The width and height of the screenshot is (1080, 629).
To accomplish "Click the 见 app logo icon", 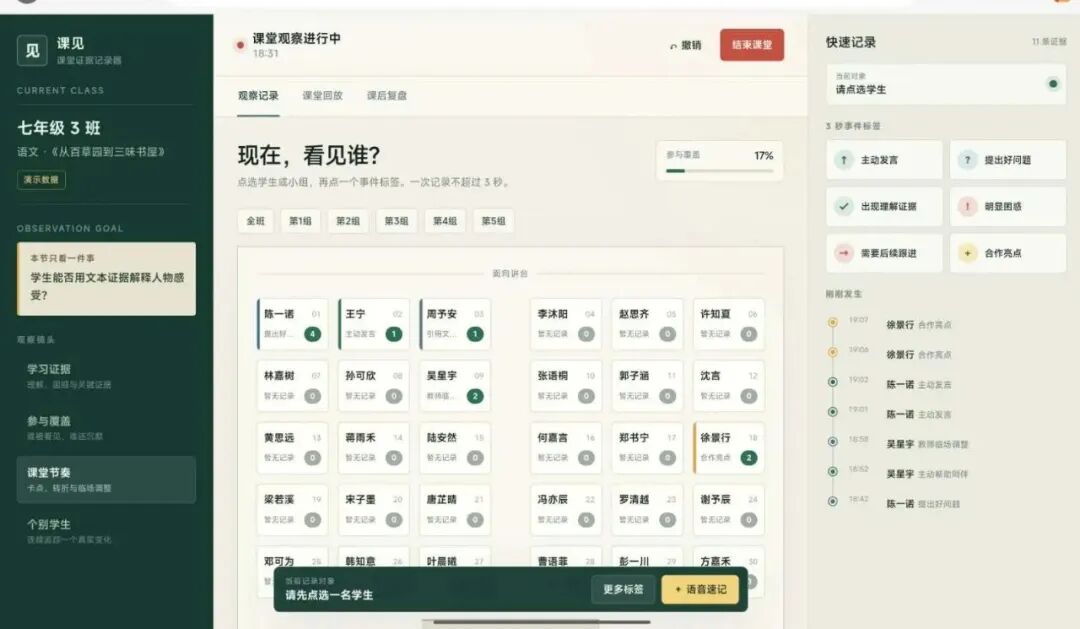I will pyautogui.click(x=32, y=50).
